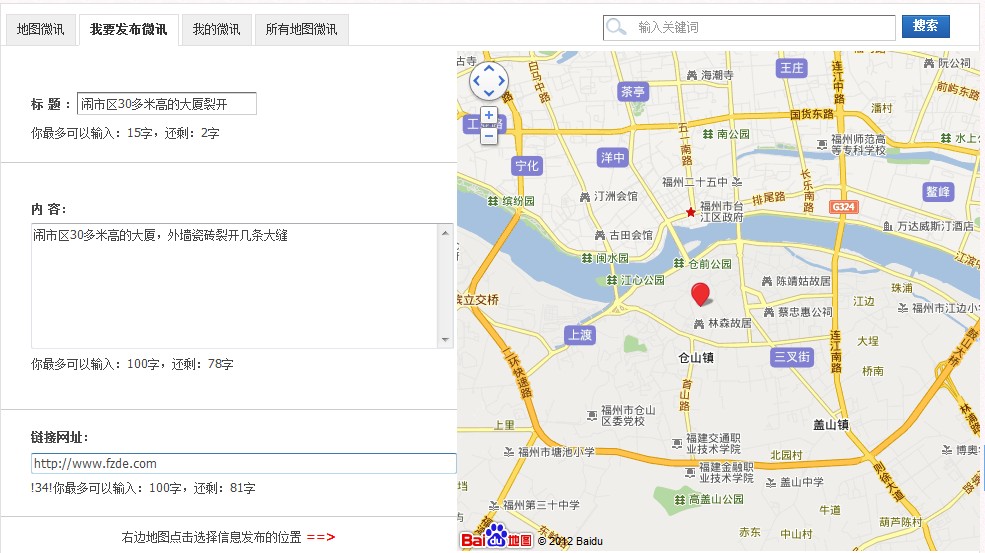Click 盖山中学 school marker
Viewport: 985px width, 553px height.
coord(795,483)
